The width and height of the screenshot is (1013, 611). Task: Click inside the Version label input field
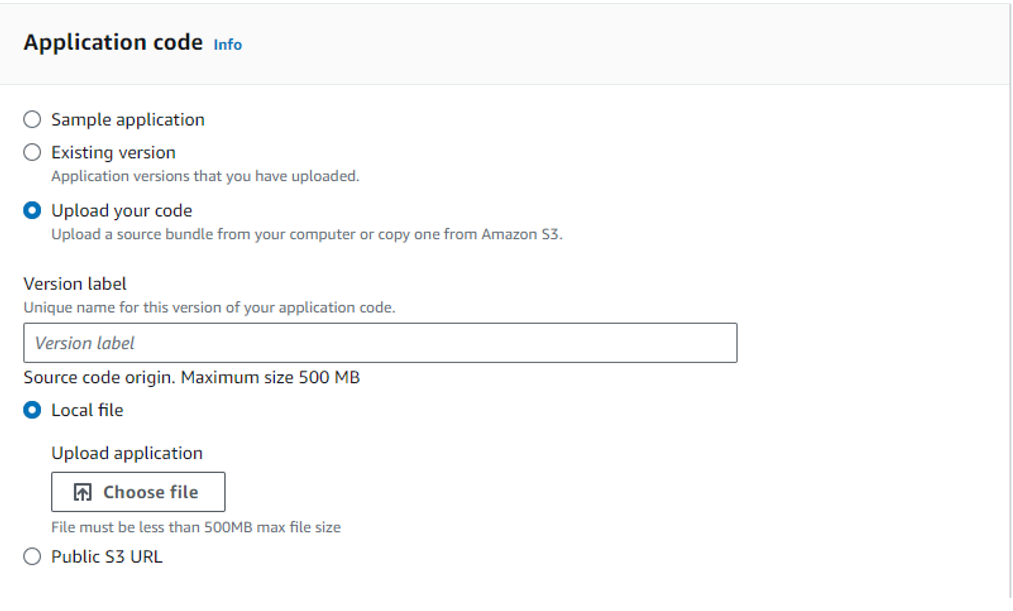tap(380, 342)
